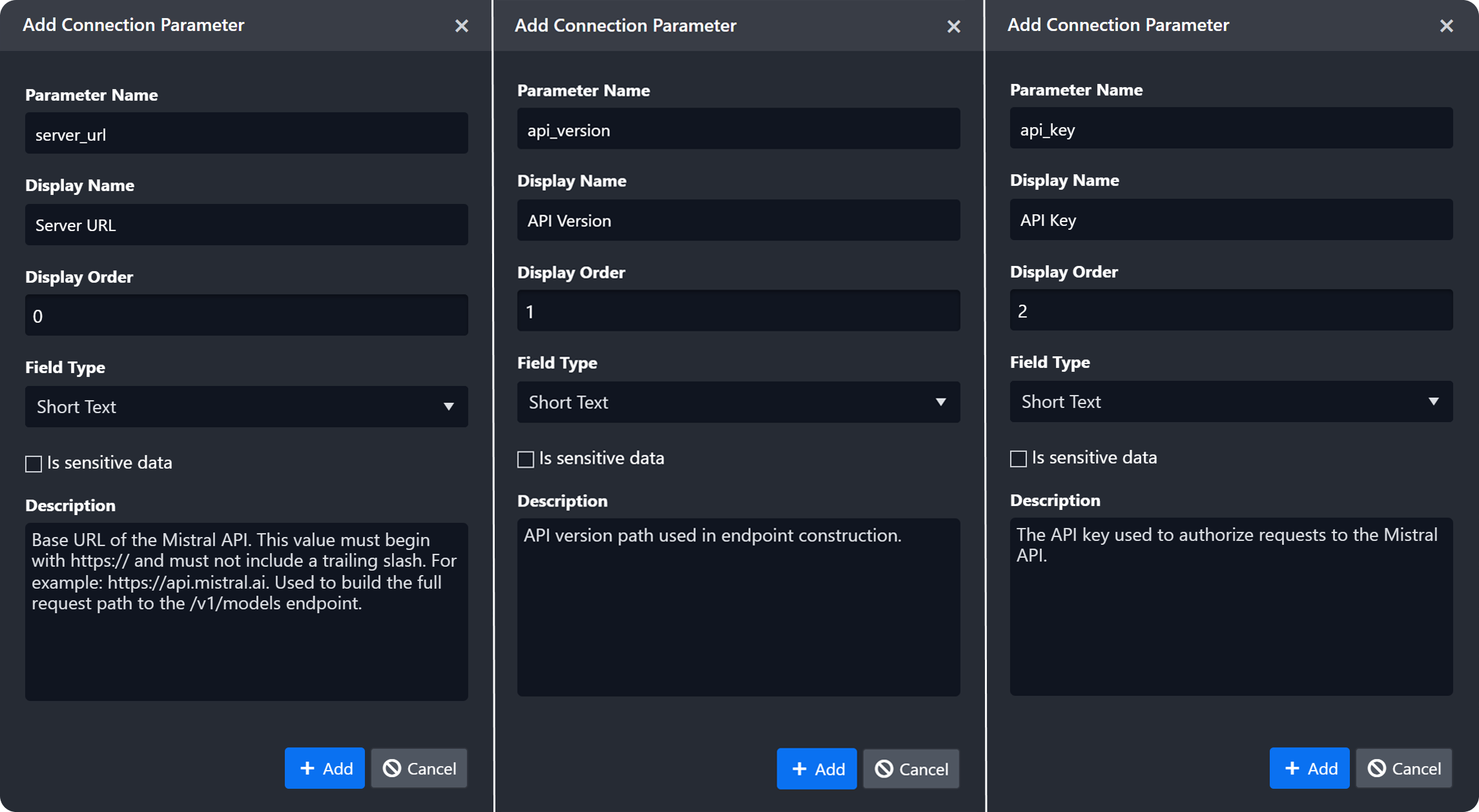The height and width of the screenshot is (812, 1479).
Task: Enable sensitive data for server_url parameter
Action: [x=34, y=463]
